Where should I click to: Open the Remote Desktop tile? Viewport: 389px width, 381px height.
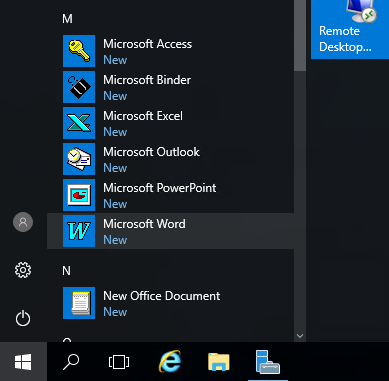coord(350,29)
